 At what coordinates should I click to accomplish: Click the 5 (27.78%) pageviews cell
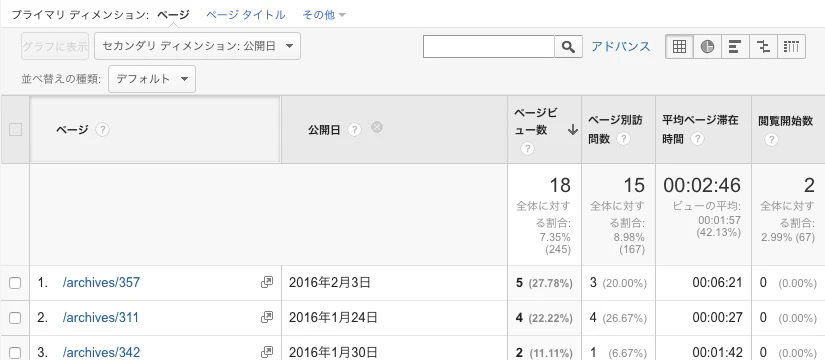[x=544, y=283]
